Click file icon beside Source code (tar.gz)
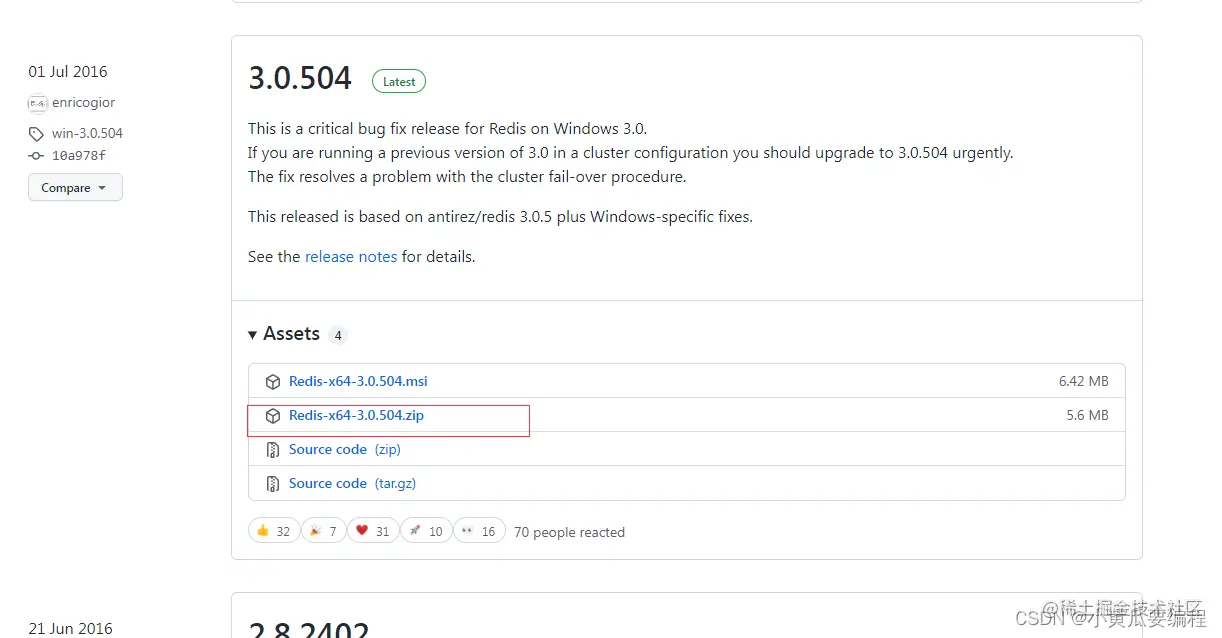This screenshot has width=1222, height=638. tap(273, 484)
